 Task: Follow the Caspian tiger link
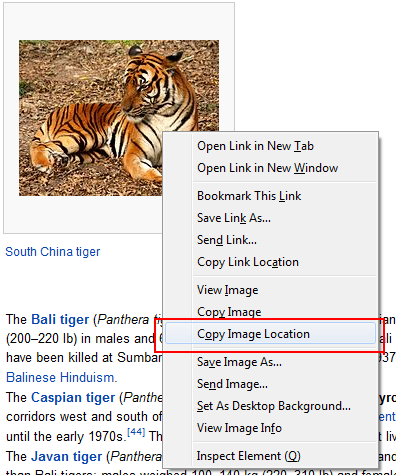coord(73,397)
